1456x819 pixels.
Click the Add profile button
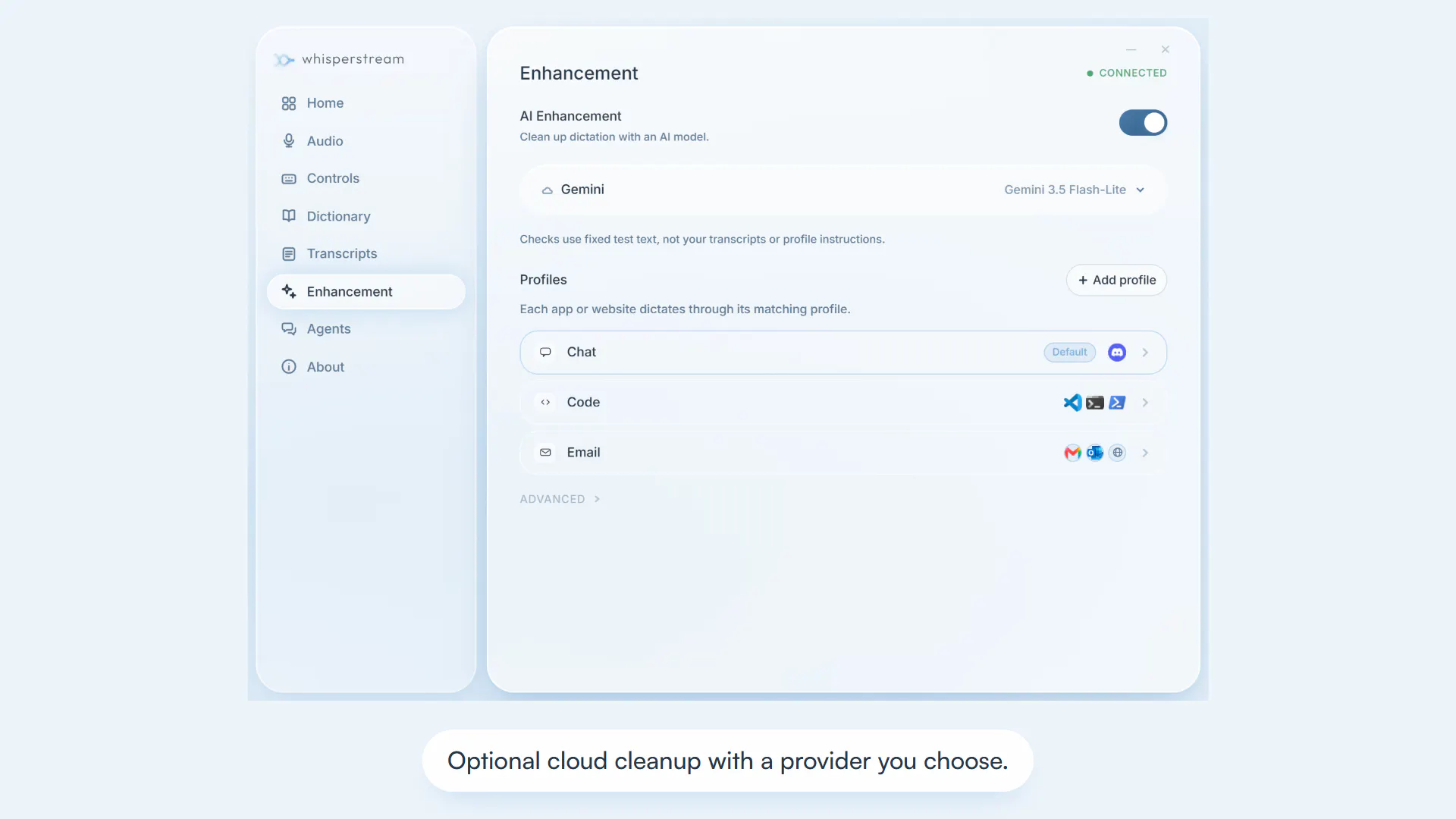[1116, 281]
